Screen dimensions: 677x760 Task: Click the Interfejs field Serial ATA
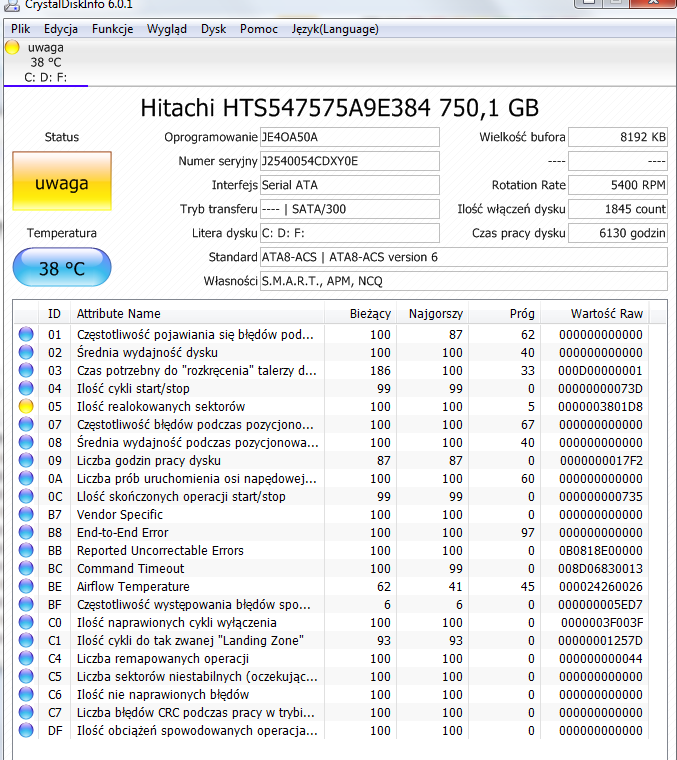(x=349, y=185)
